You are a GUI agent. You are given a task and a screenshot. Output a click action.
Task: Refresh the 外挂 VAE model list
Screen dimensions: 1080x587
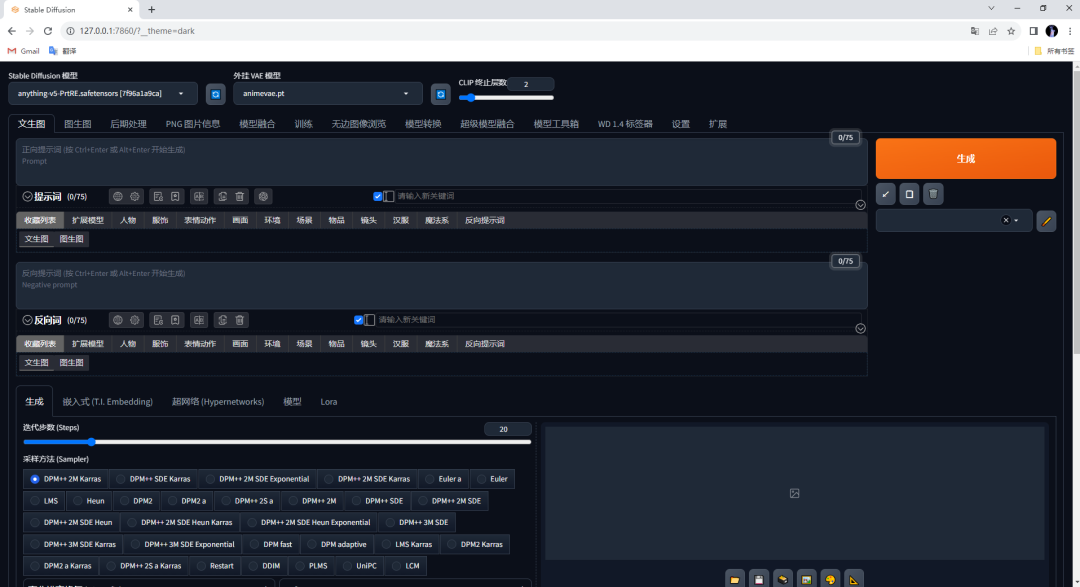pyautogui.click(x=440, y=93)
